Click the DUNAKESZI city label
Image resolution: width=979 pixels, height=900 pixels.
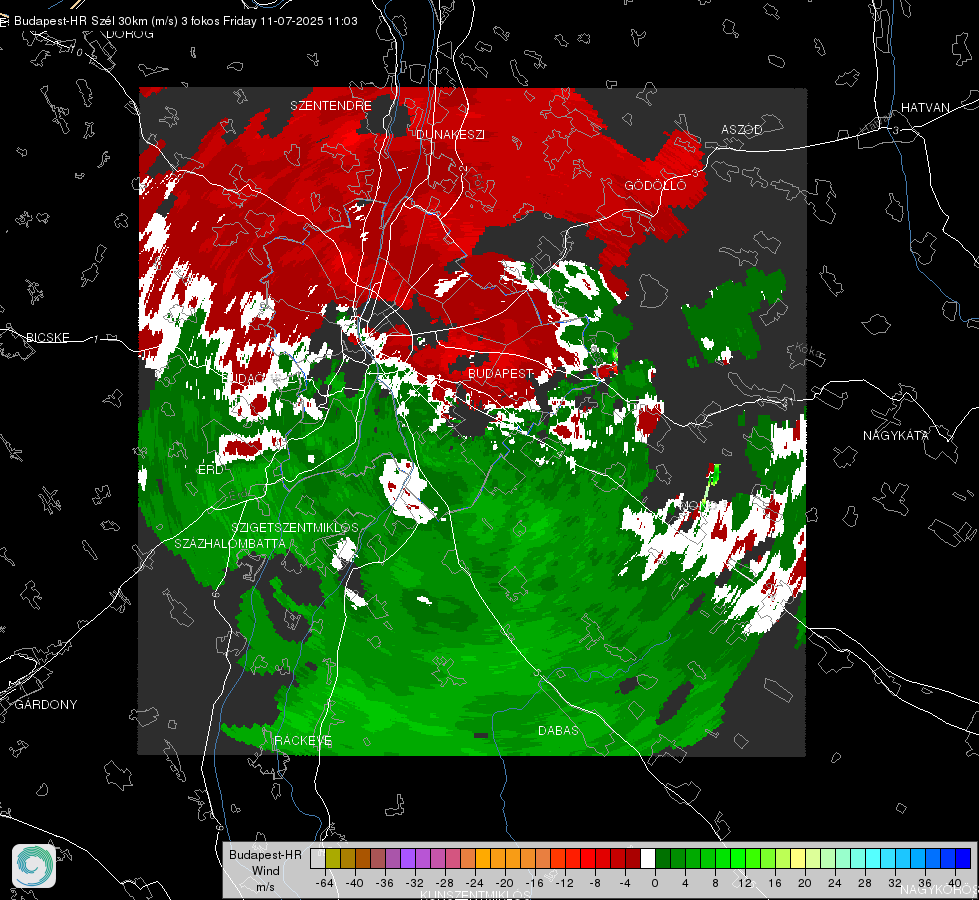pos(450,134)
